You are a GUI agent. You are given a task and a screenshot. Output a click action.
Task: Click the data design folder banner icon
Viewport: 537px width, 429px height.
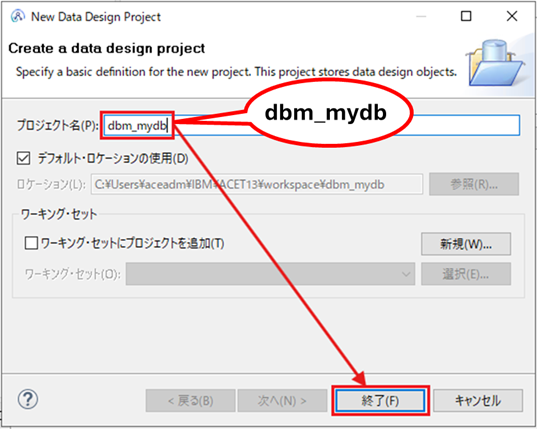pyautogui.click(x=496, y=63)
